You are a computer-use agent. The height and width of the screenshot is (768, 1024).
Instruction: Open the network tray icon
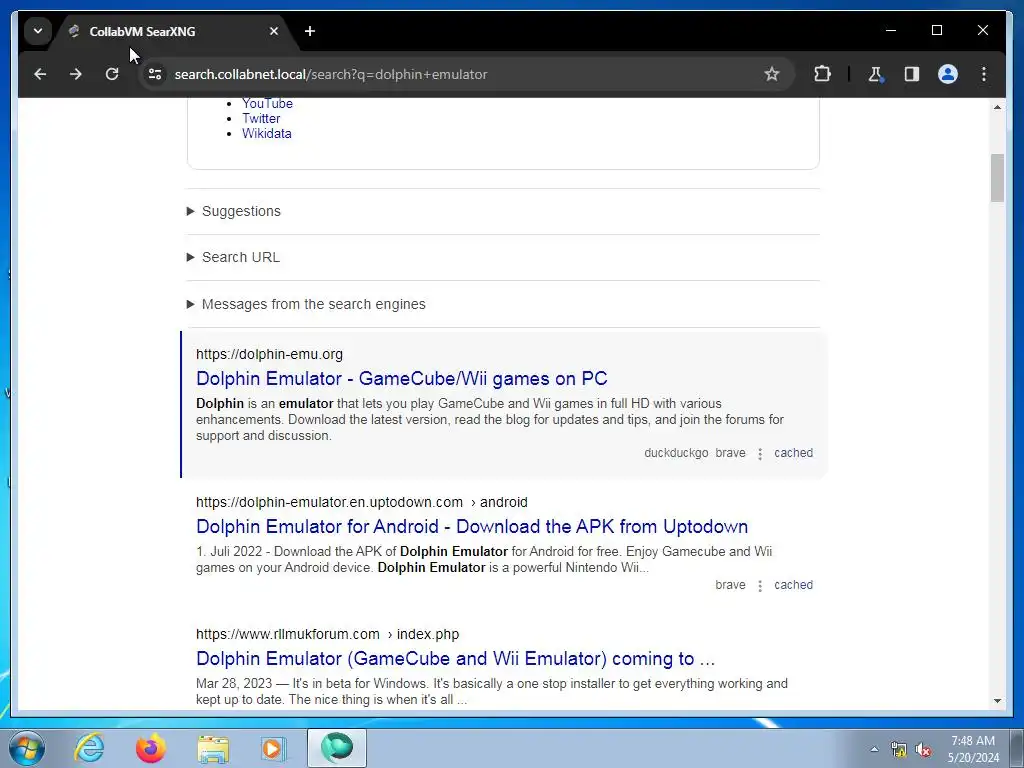(x=899, y=749)
